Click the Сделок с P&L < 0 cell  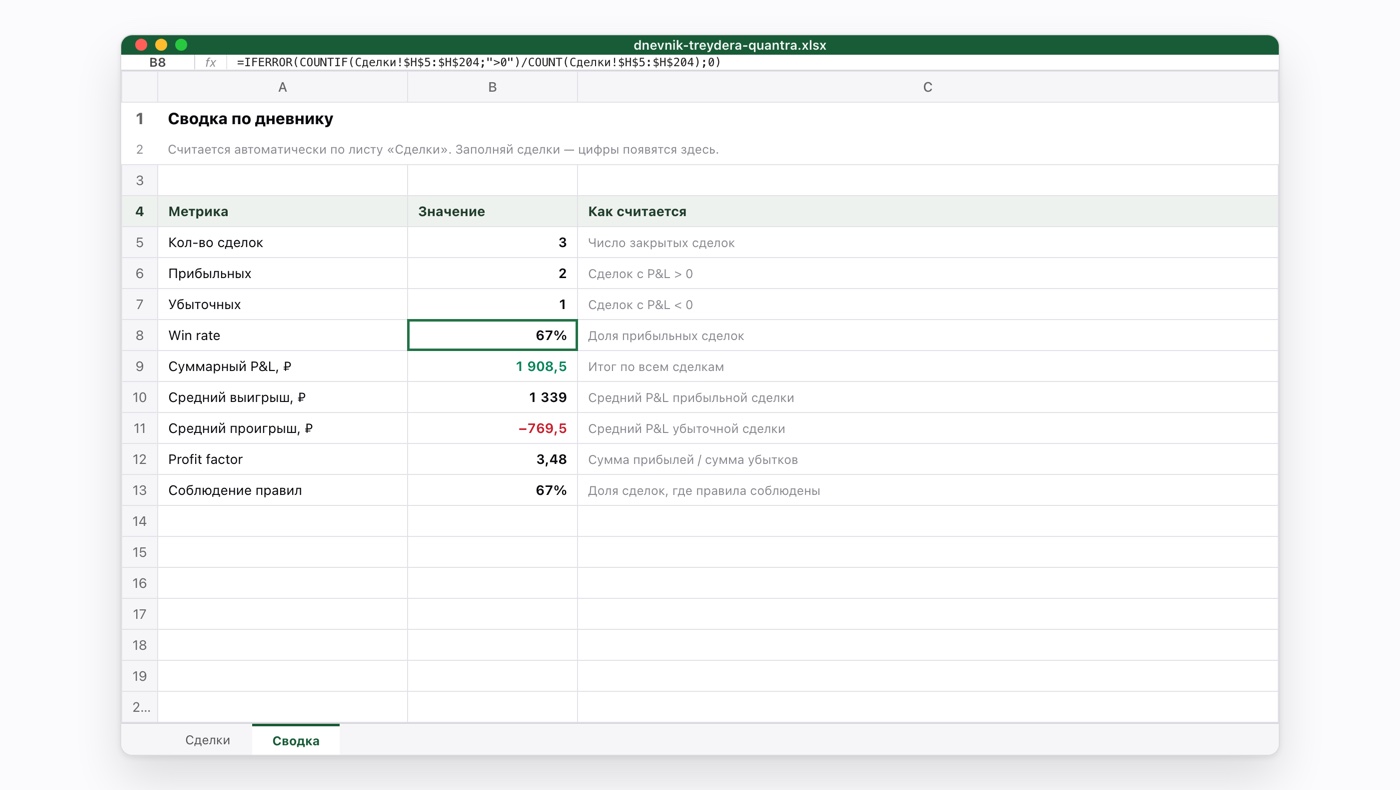[x=927, y=304]
